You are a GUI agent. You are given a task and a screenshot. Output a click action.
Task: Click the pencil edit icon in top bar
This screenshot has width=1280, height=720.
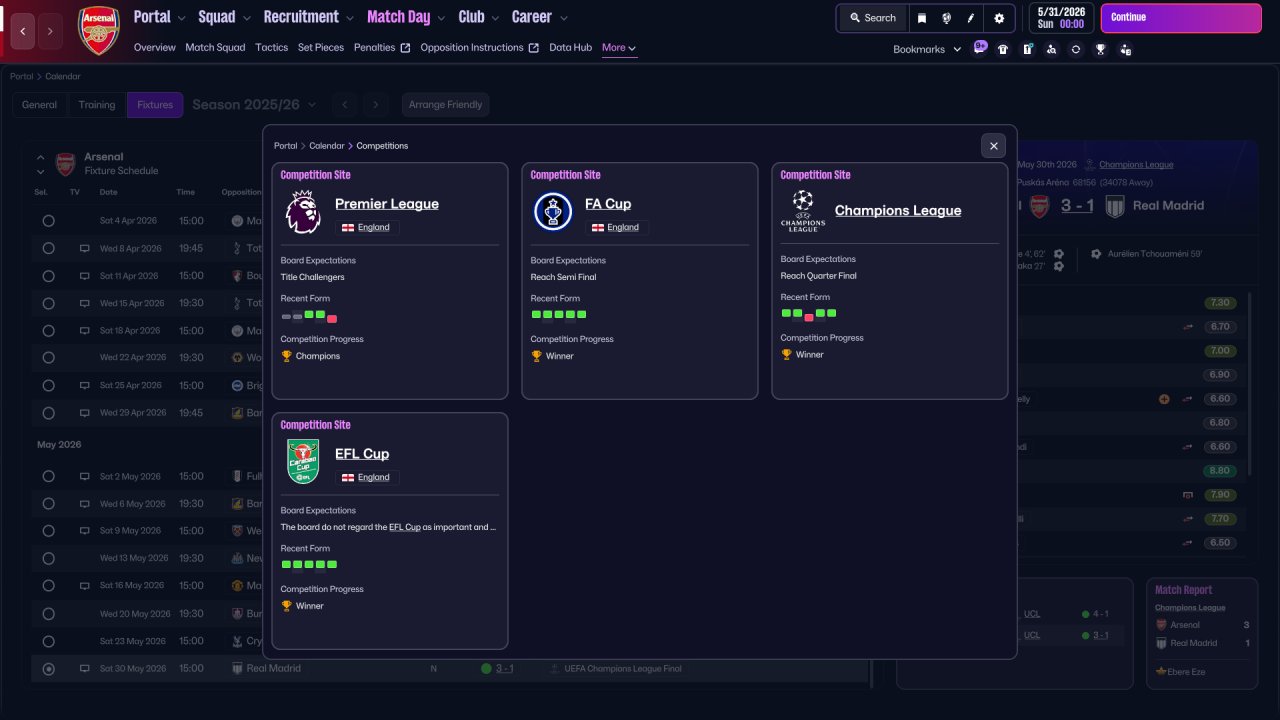tap(971, 18)
